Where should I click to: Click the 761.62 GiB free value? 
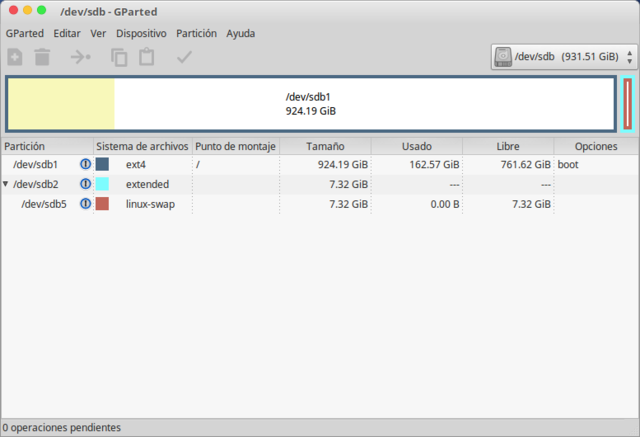tap(526, 164)
